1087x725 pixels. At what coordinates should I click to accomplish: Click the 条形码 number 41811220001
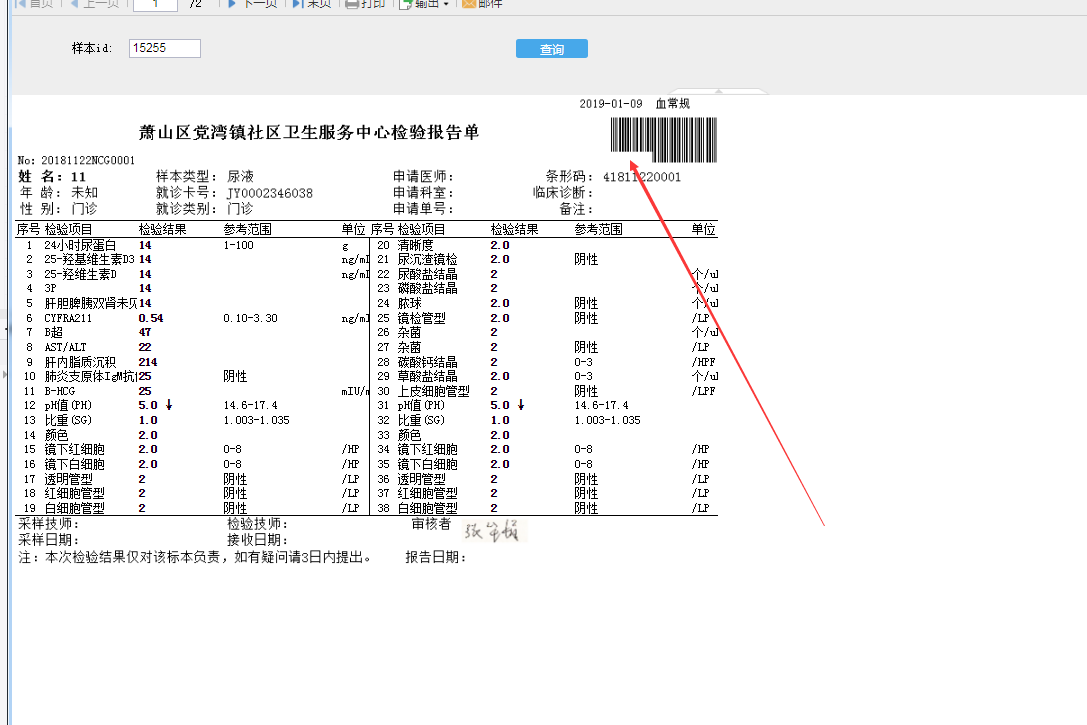click(642, 177)
